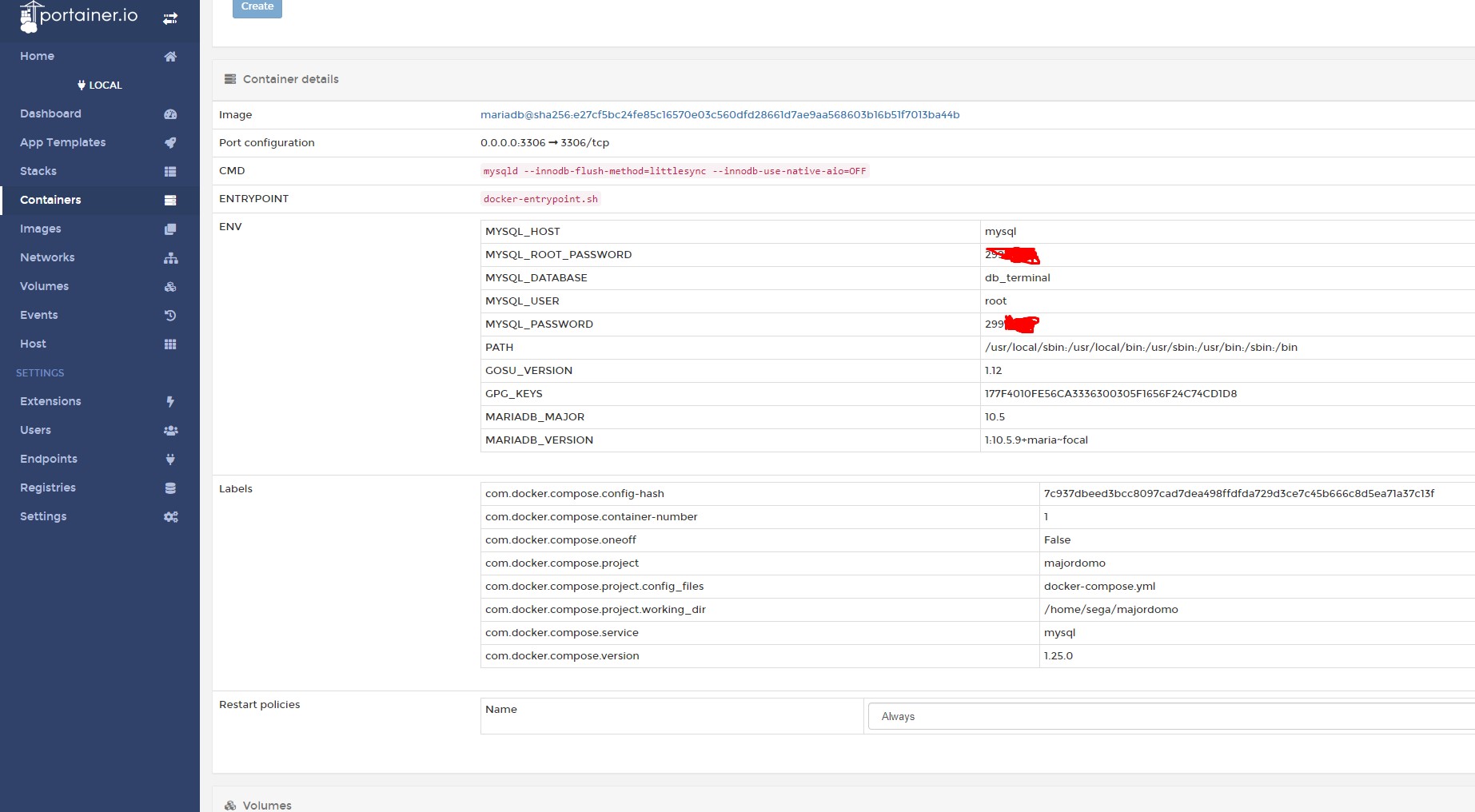Open Volumes via the sidebar icon
Image resolution: width=1475 pixels, height=812 pixels.
(x=169, y=286)
